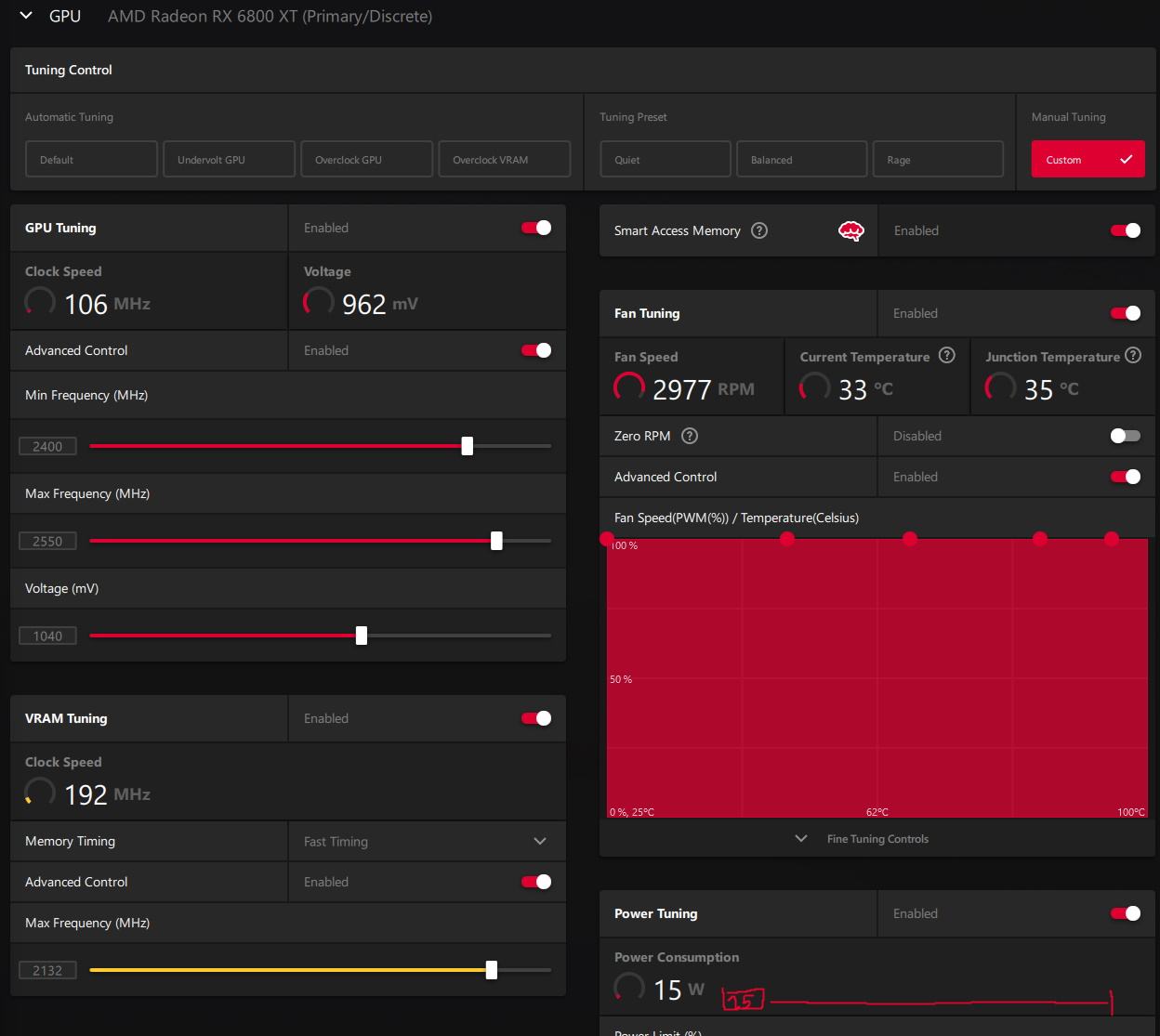
Task: Click the VRAM Max Frequency 2132 field
Action: click(47, 970)
